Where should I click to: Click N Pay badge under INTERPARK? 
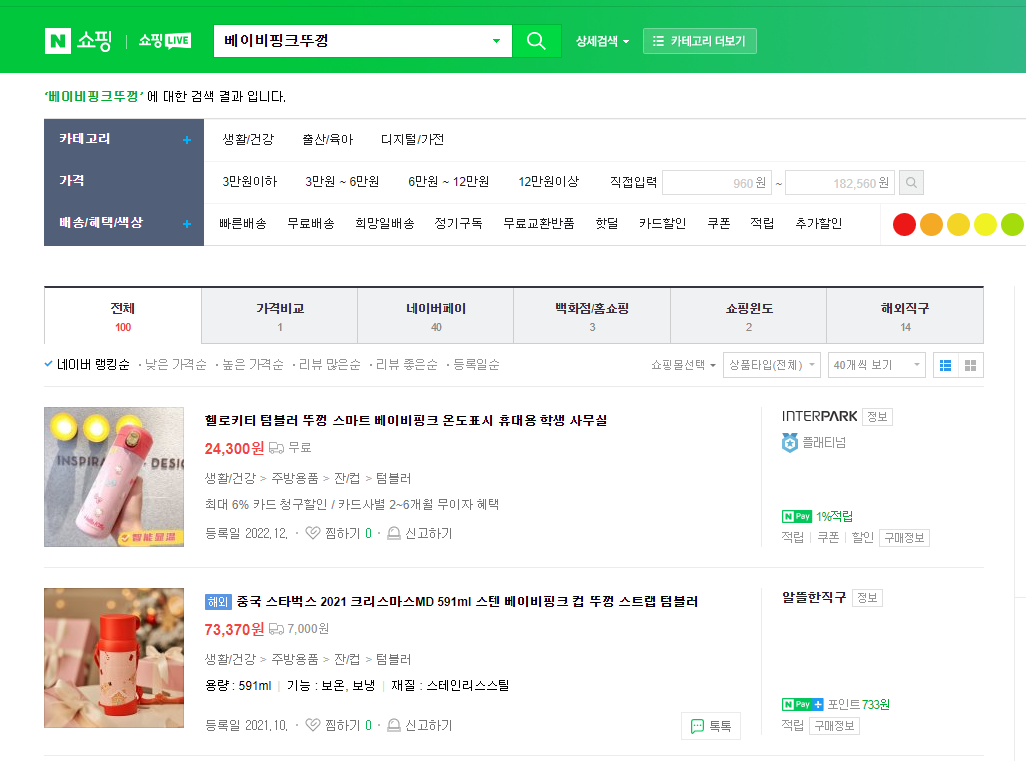pyautogui.click(x=796, y=516)
